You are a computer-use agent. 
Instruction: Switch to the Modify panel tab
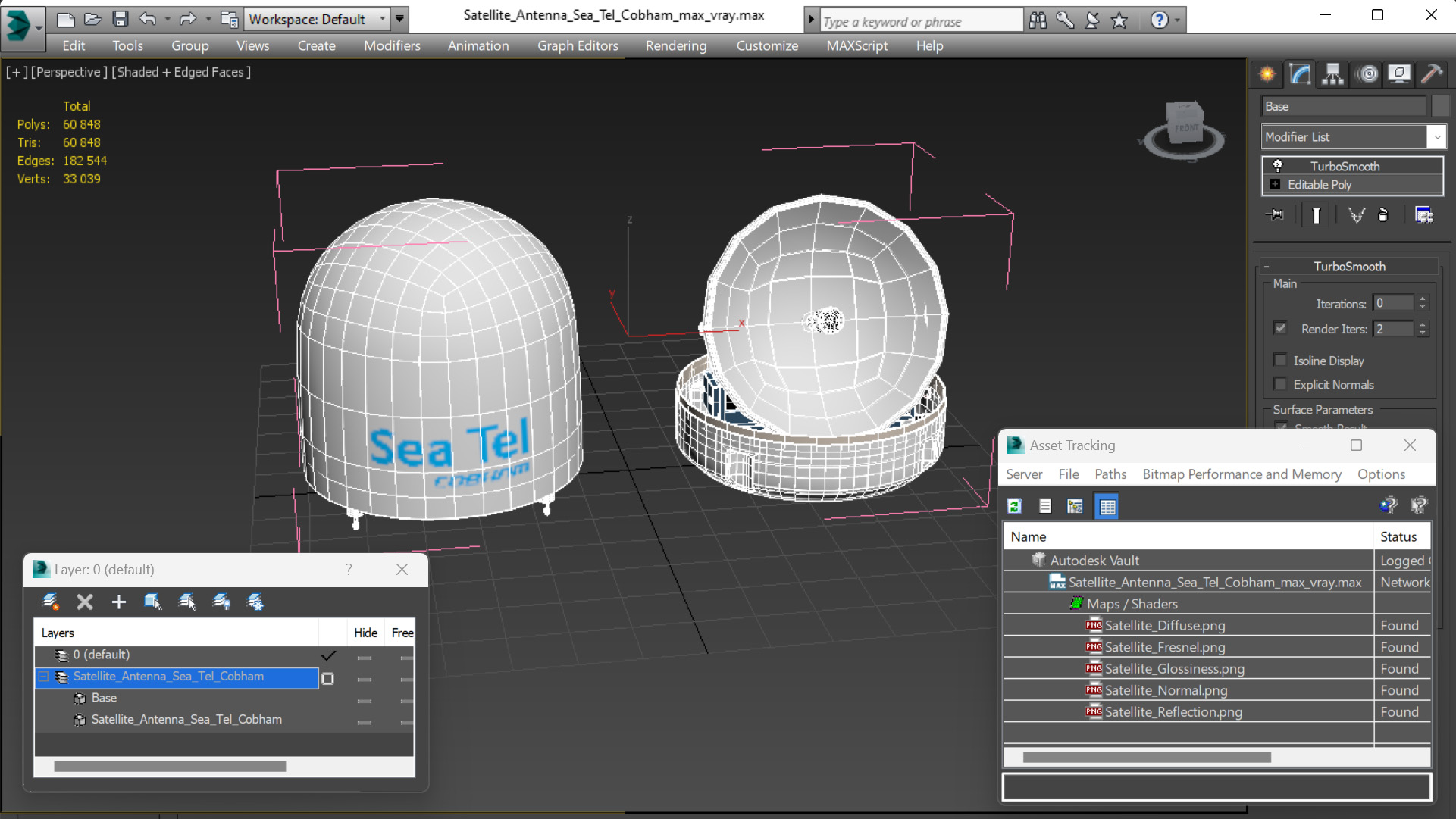(x=1300, y=74)
